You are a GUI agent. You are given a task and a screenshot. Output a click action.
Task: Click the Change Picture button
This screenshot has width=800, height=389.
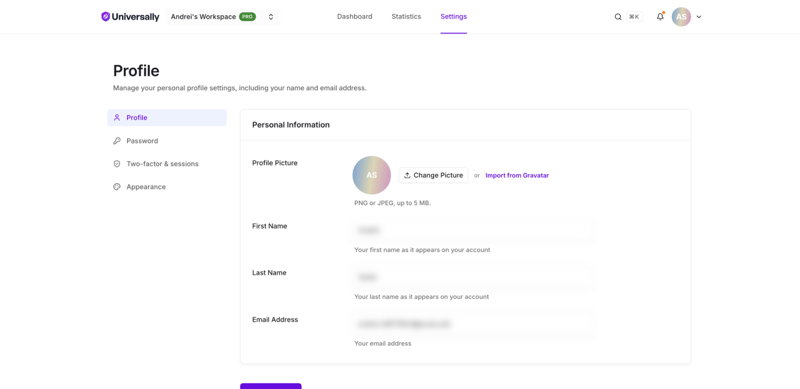coord(433,175)
